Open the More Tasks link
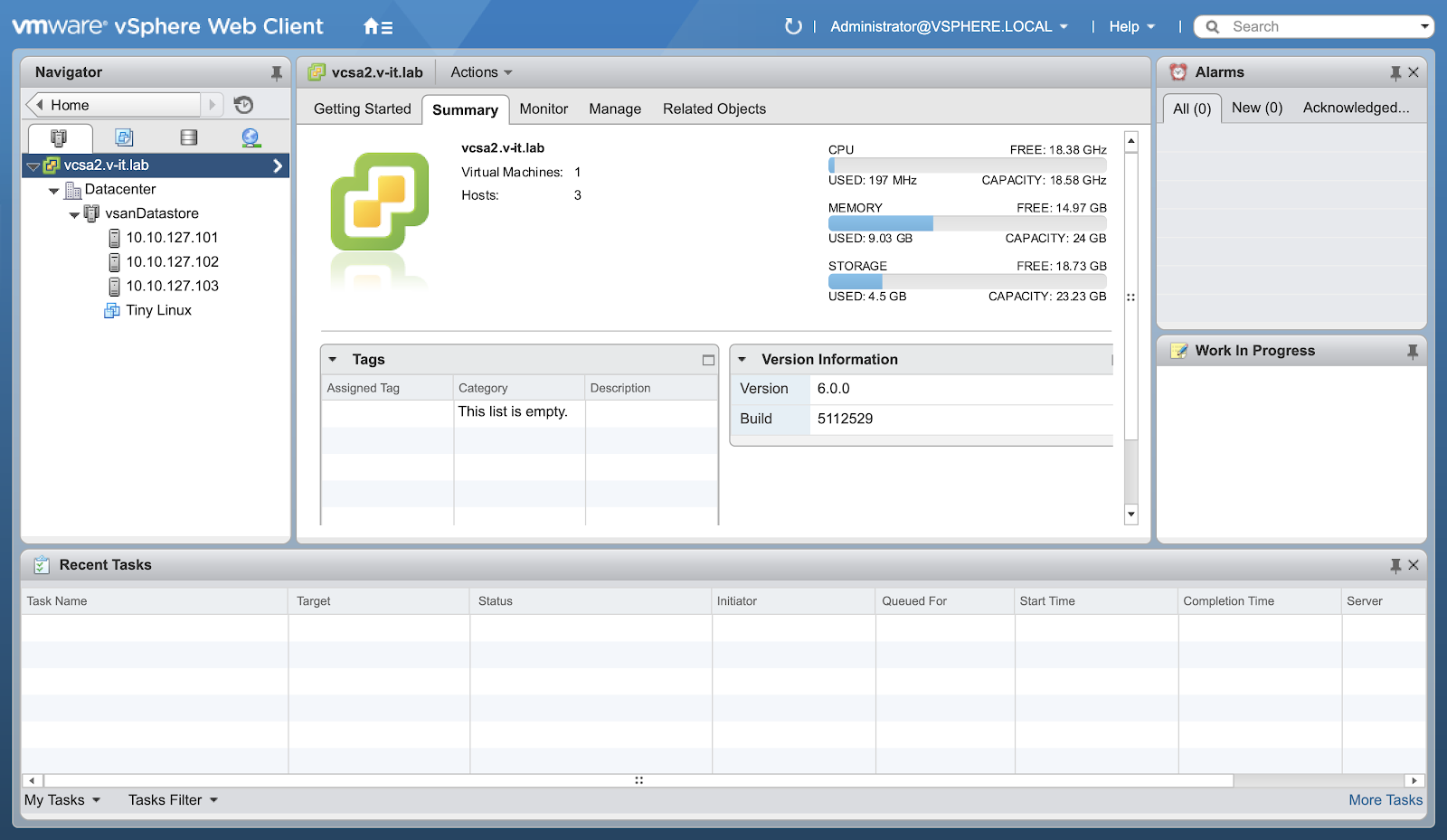This screenshot has height=840, width=1447. [1386, 800]
